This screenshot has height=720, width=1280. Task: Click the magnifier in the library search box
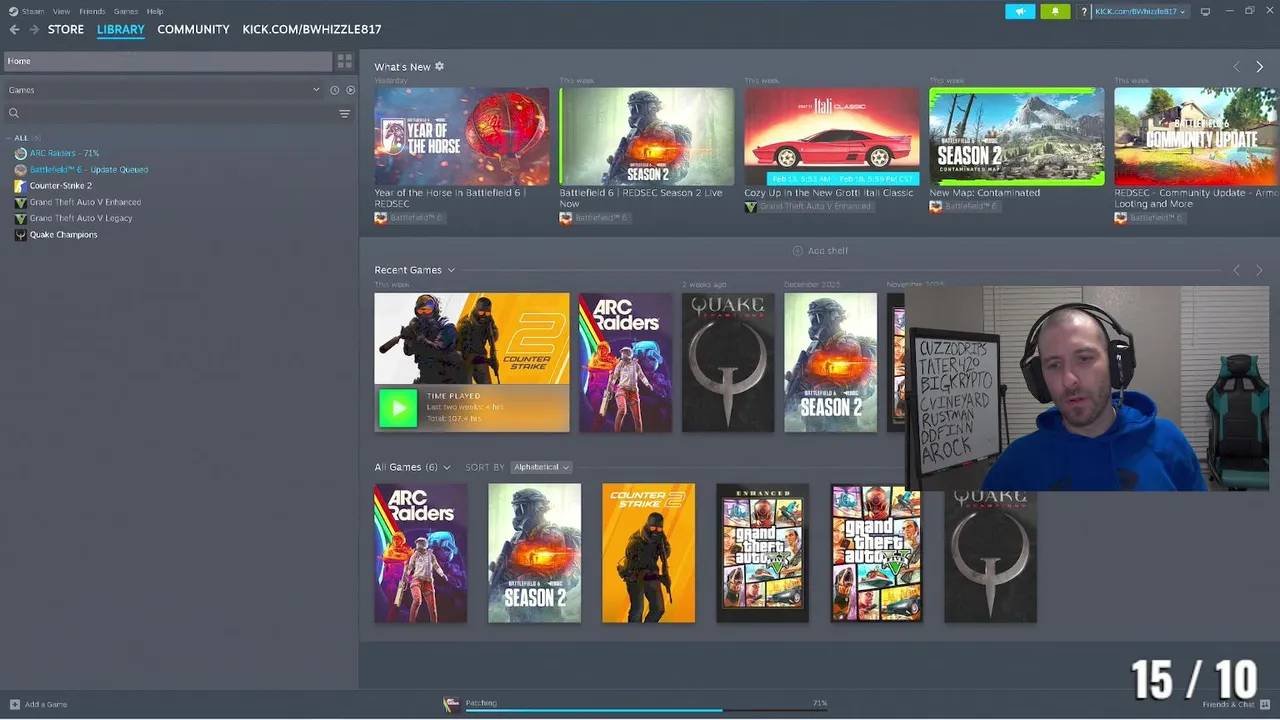(x=14, y=113)
